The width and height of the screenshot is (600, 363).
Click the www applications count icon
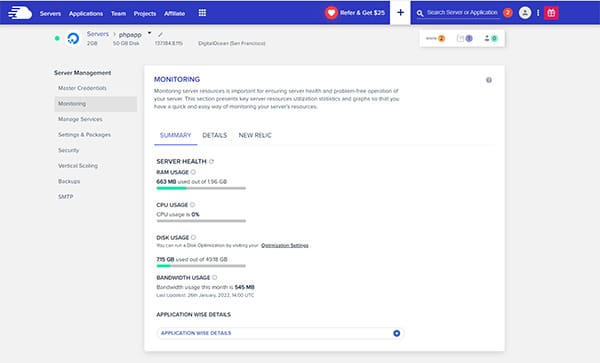click(x=435, y=38)
